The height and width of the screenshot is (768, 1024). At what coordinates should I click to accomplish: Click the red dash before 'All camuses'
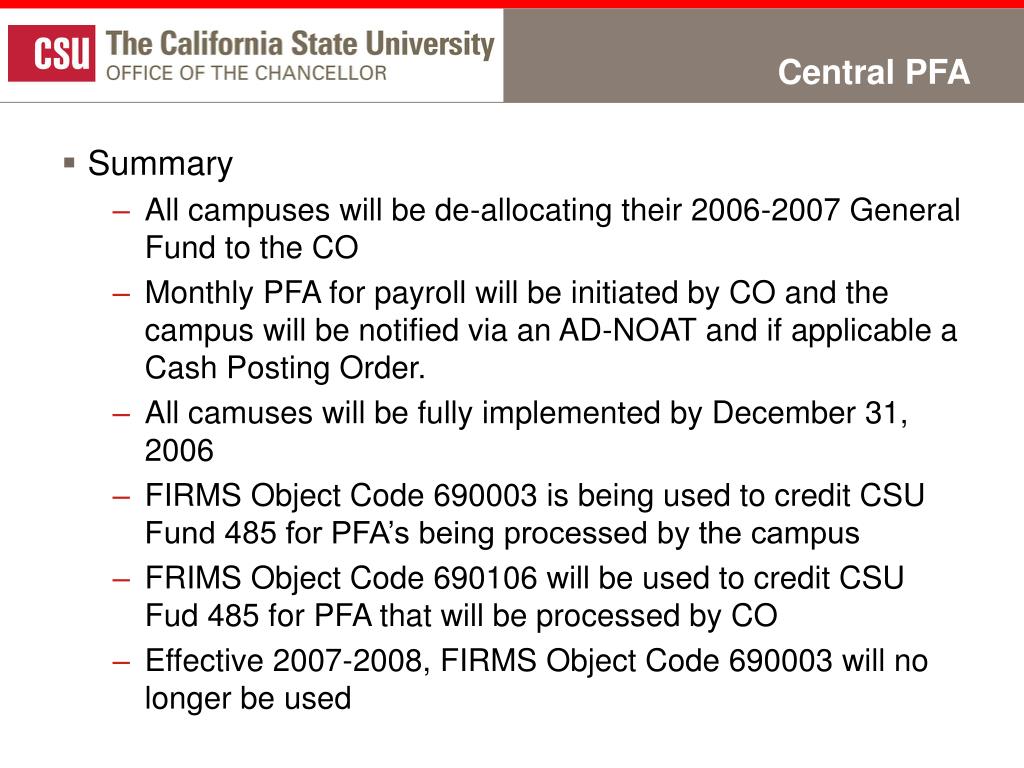click(x=121, y=415)
